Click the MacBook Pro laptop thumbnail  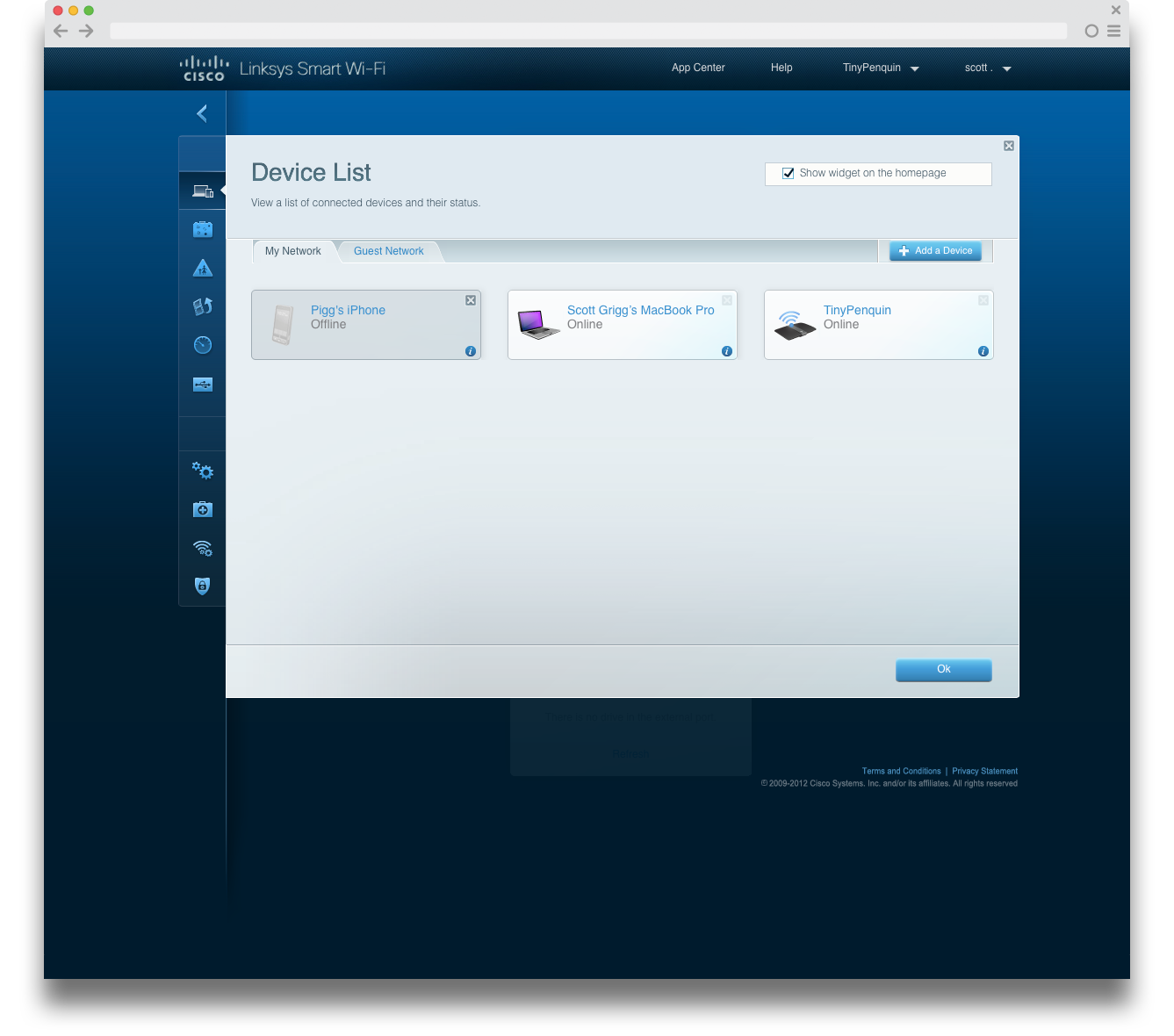click(538, 324)
